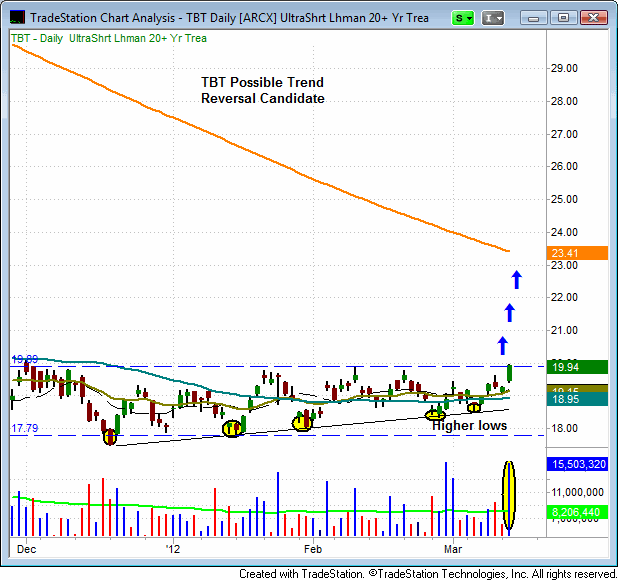
Task: Minimize the Chart Analysis window
Action: click(533, 18)
